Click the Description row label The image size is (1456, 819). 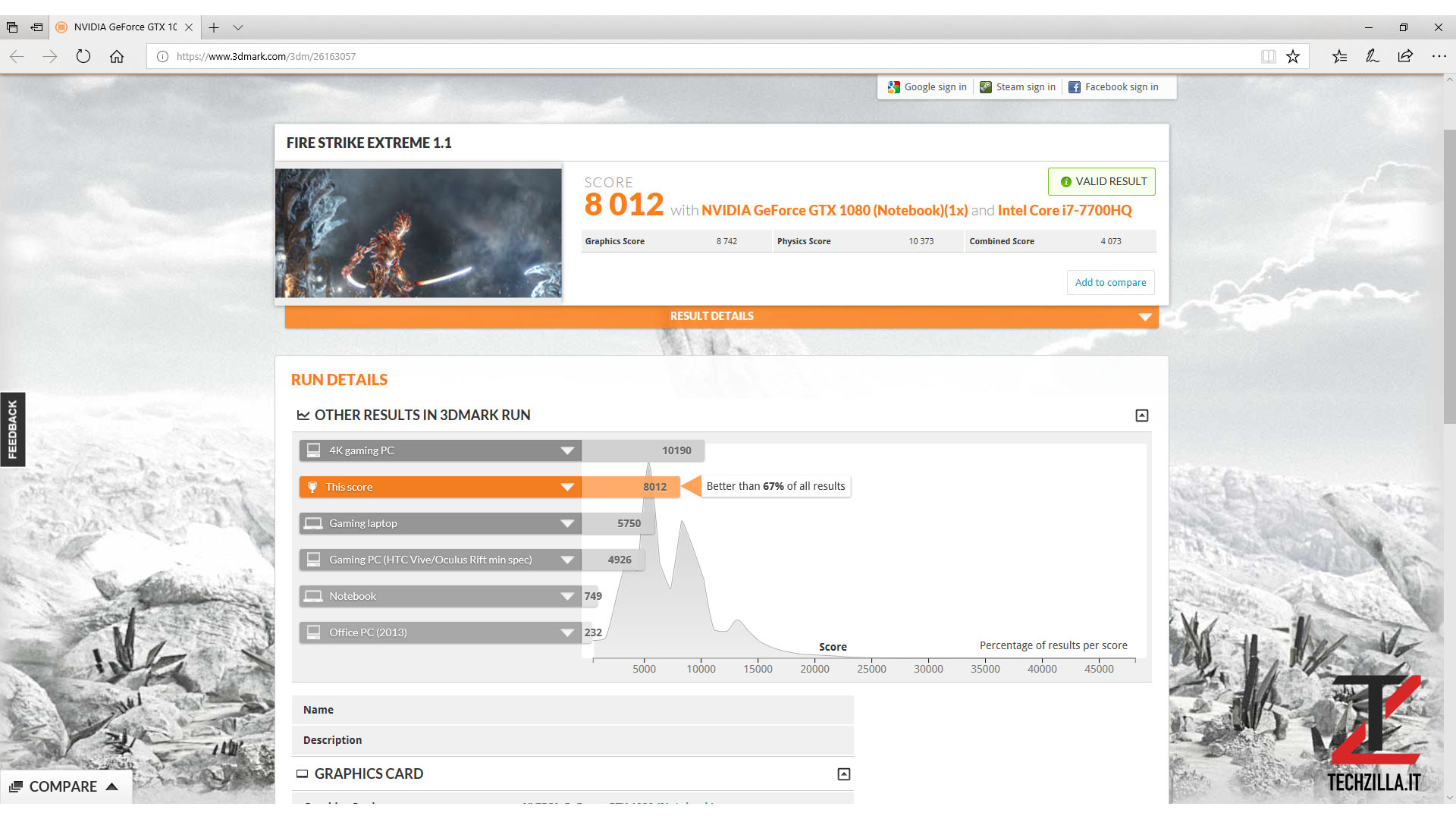pyautogui.click(x=332, y=740)
